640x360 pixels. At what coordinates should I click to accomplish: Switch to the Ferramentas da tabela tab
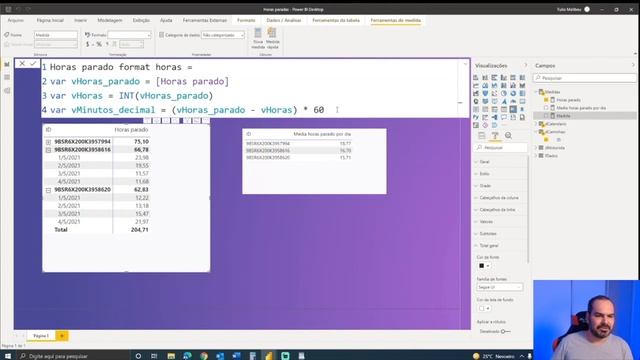tap(336, 20)
